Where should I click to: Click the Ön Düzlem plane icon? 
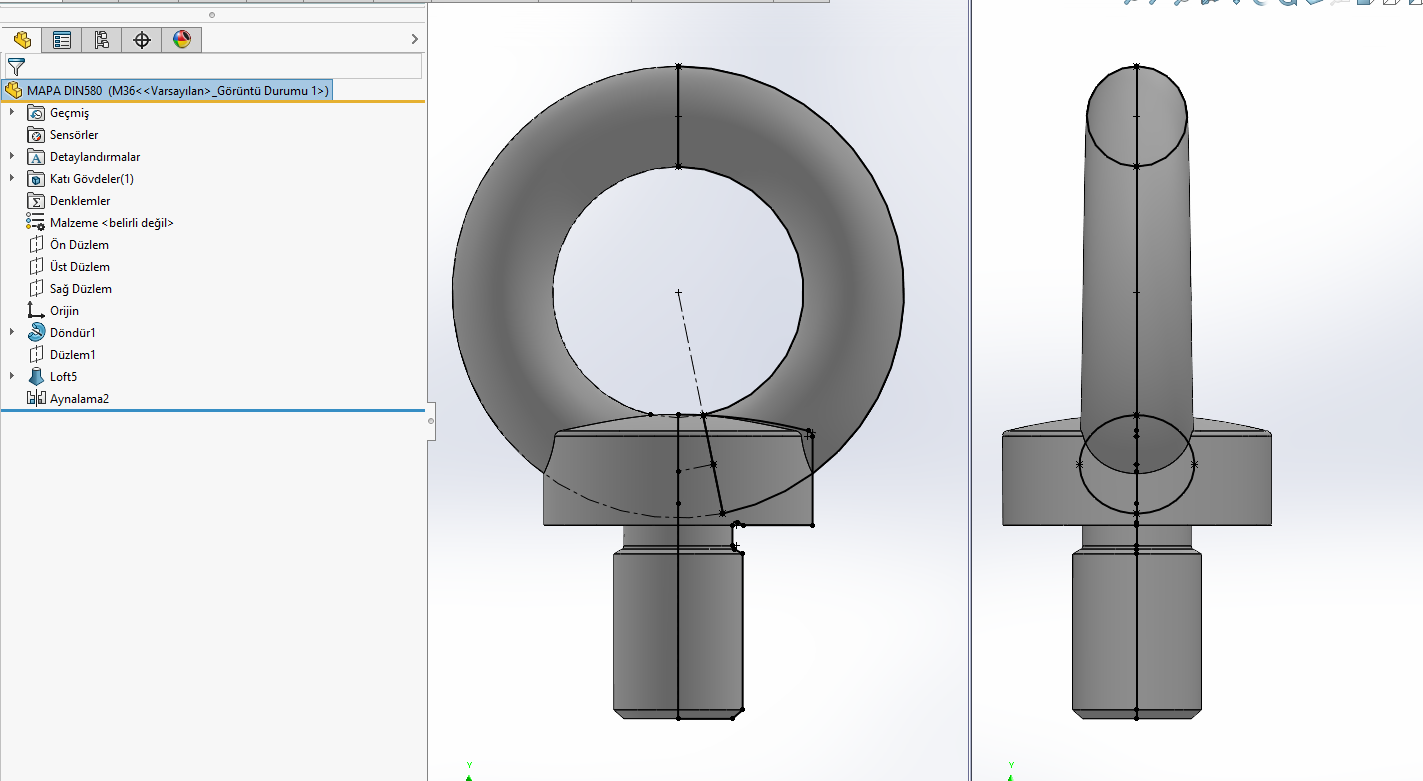point(36,245)
